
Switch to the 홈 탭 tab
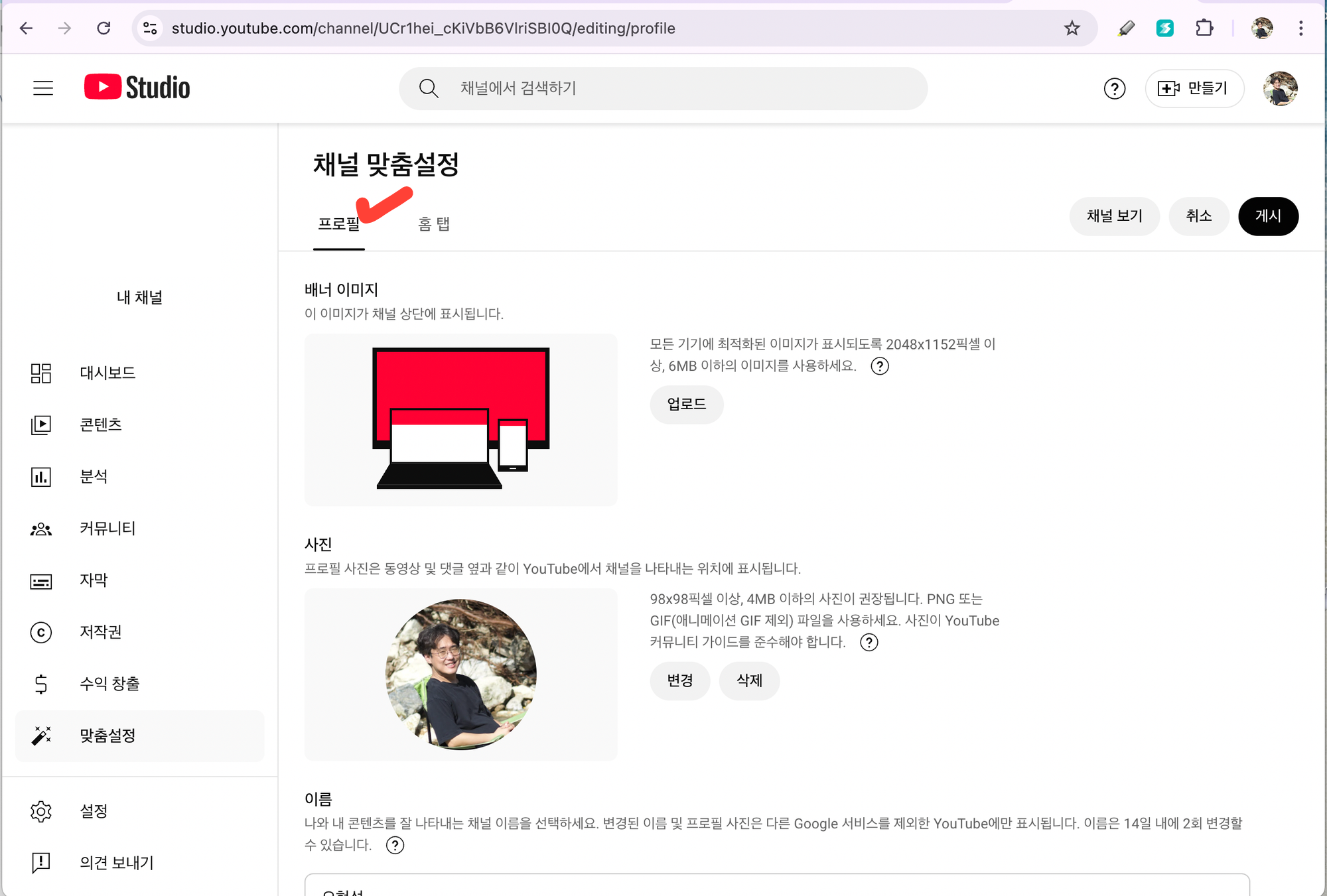(x=434, y=224)
